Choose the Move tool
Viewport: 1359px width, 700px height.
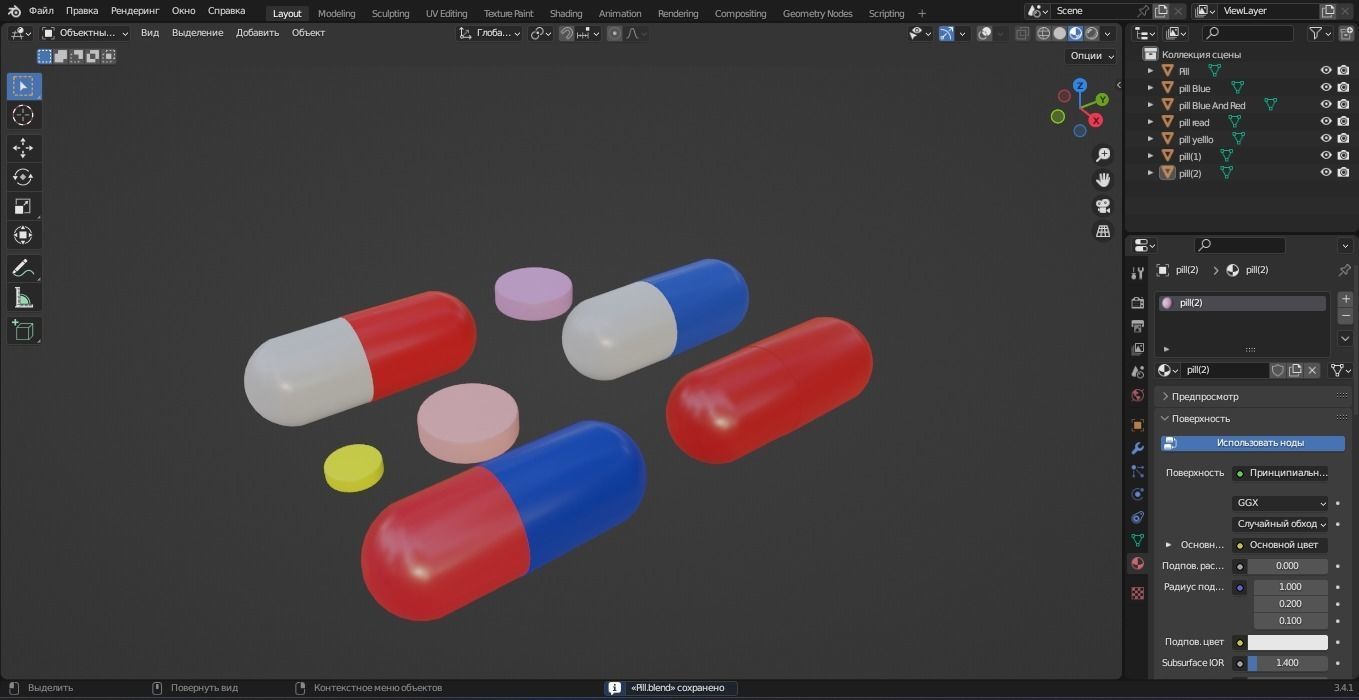pos(23,148)
